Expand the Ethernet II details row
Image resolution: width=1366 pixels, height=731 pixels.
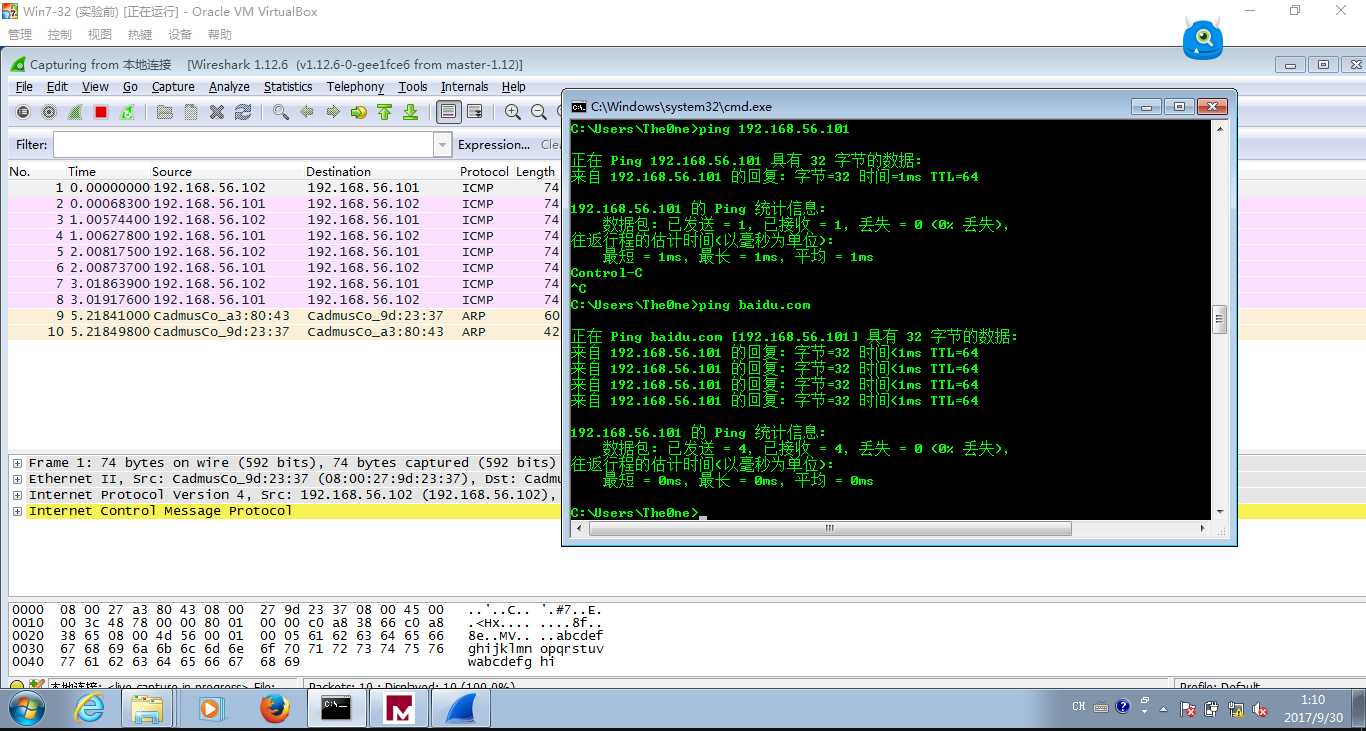click(x=17, y=479)
